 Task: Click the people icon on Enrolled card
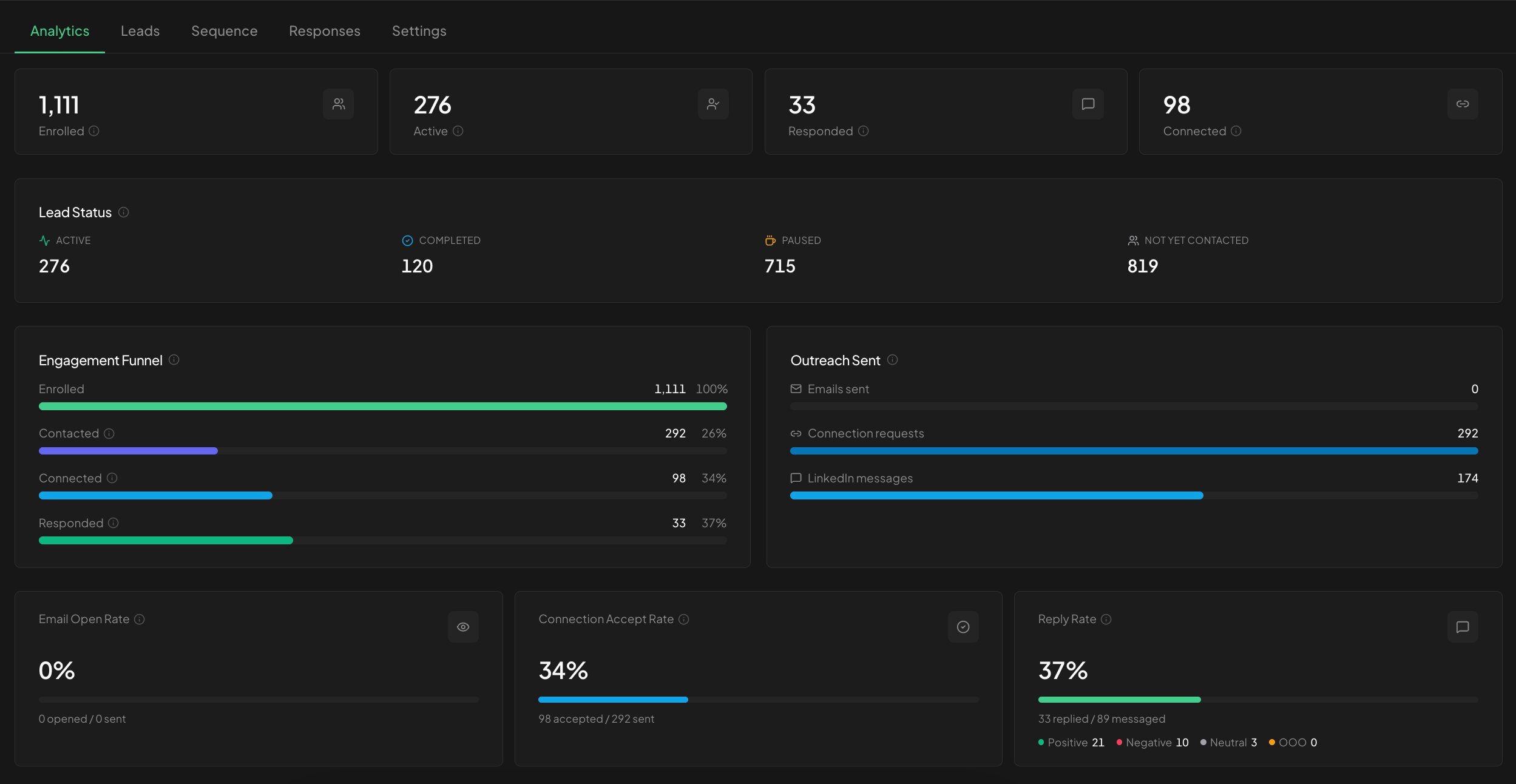coord(339,104)
